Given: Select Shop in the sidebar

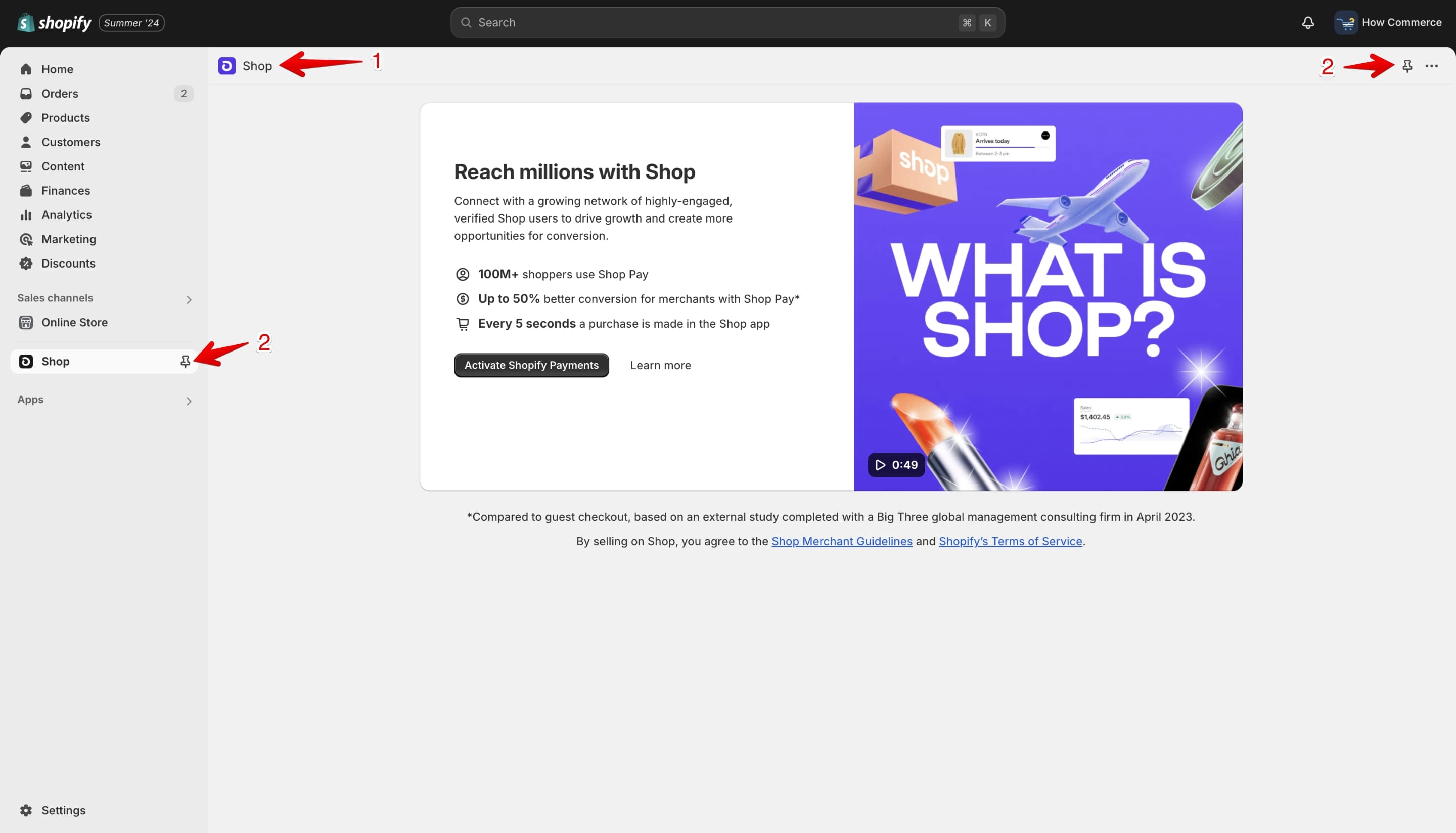Looking at the screenshot, I should [x=104, y=362].
